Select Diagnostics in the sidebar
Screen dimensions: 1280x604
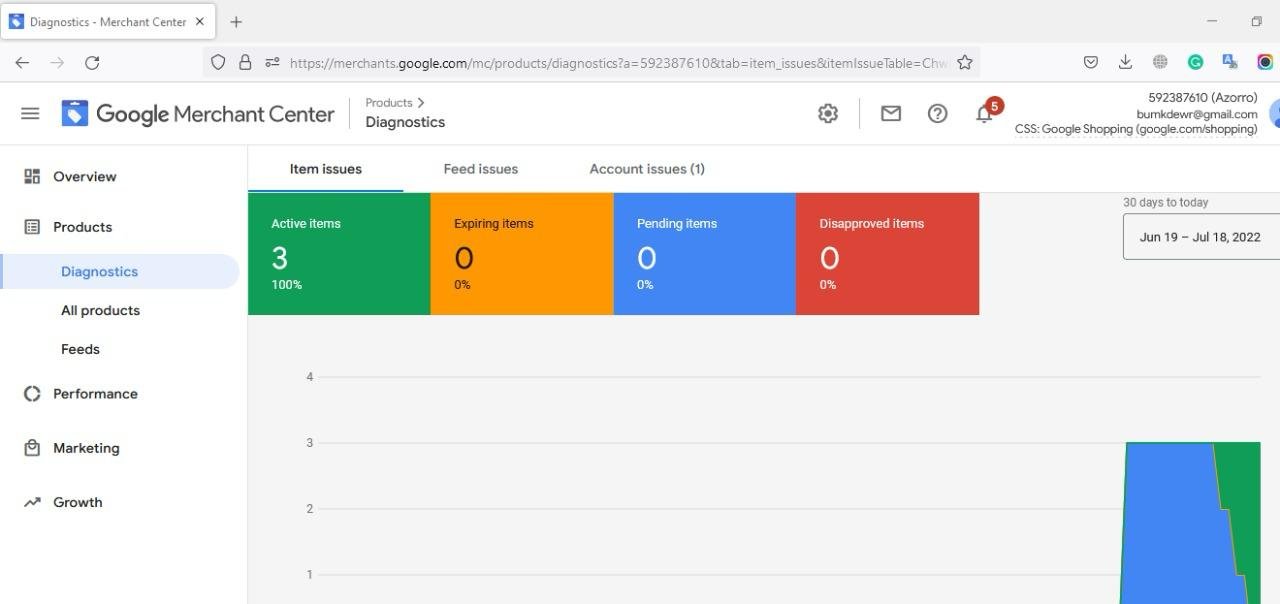pyautogui.click(x=120, y=271)
